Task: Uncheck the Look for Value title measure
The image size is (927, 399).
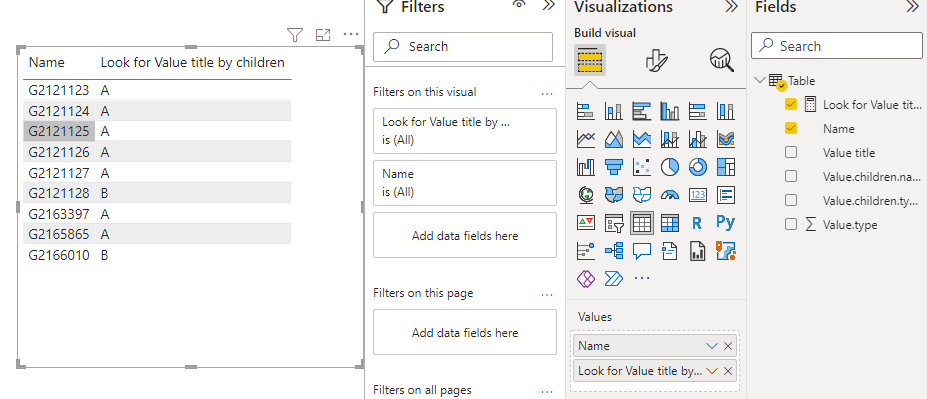Action: [791, 105]
